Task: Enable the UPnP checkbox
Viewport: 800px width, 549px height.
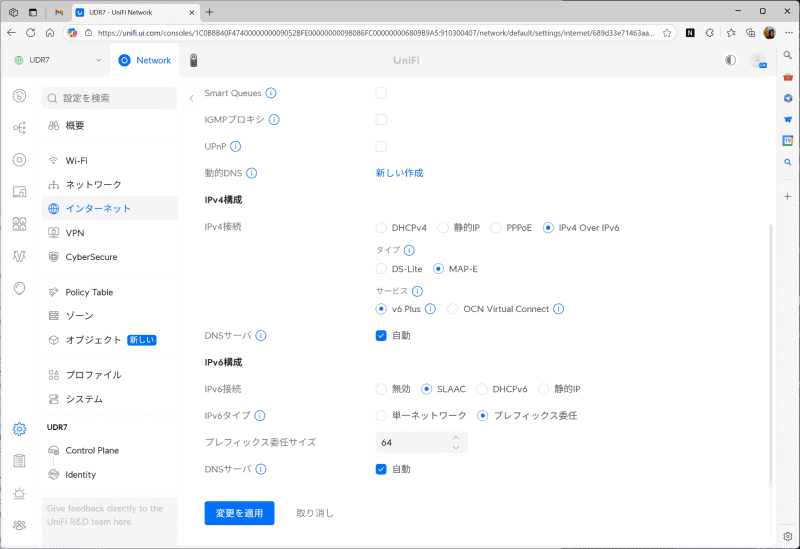Action: (x=381, y=146)
